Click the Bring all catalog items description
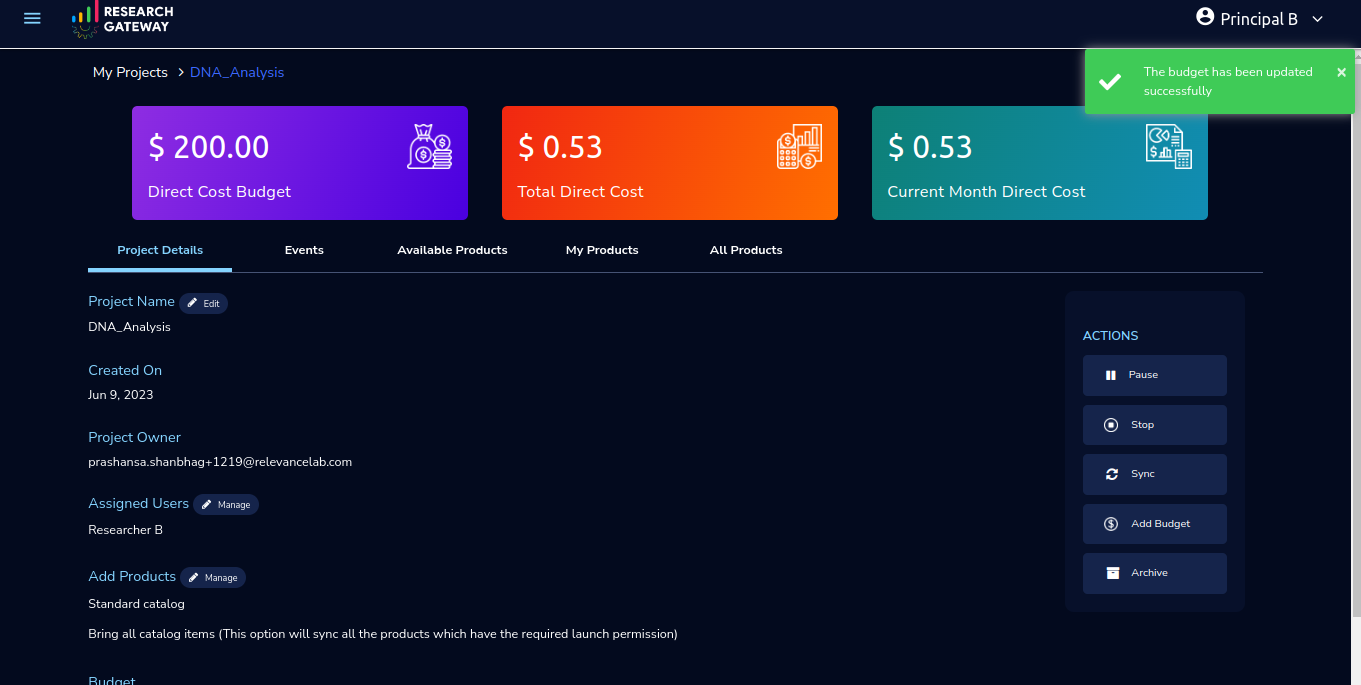Screen dimensions: 1361x685 click(383, 634)
